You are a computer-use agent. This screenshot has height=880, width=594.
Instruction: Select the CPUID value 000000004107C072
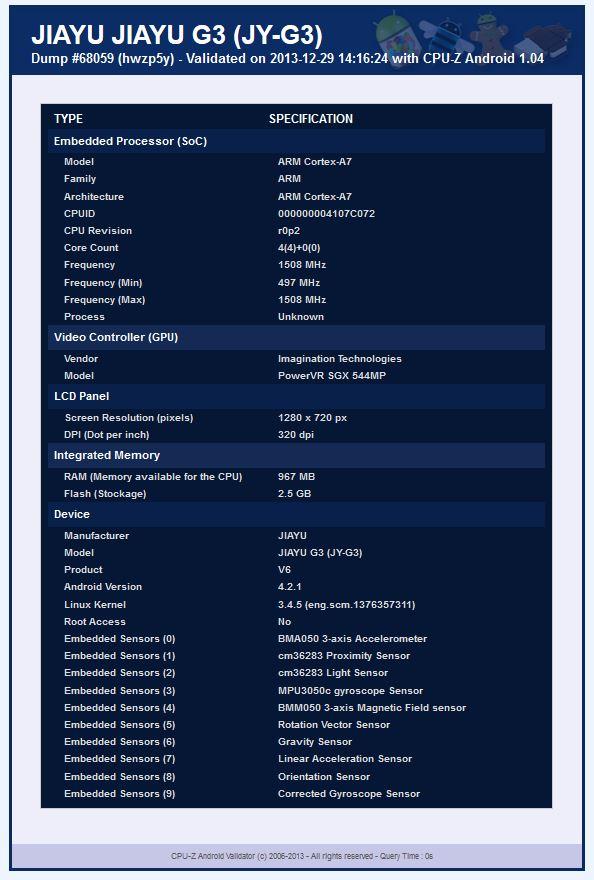point(326,214)
